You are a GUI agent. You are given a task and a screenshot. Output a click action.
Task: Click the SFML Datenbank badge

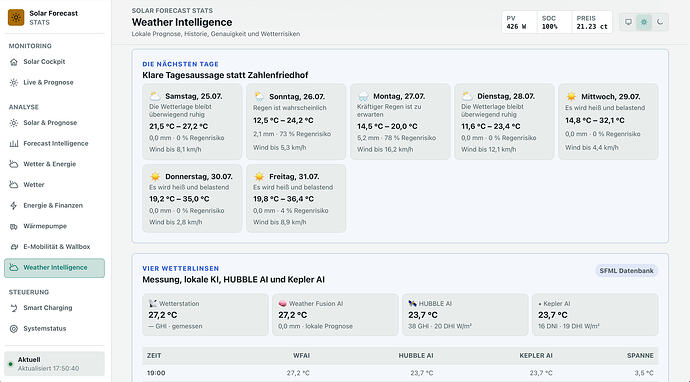pyautogui.click(x=626, y=271)
